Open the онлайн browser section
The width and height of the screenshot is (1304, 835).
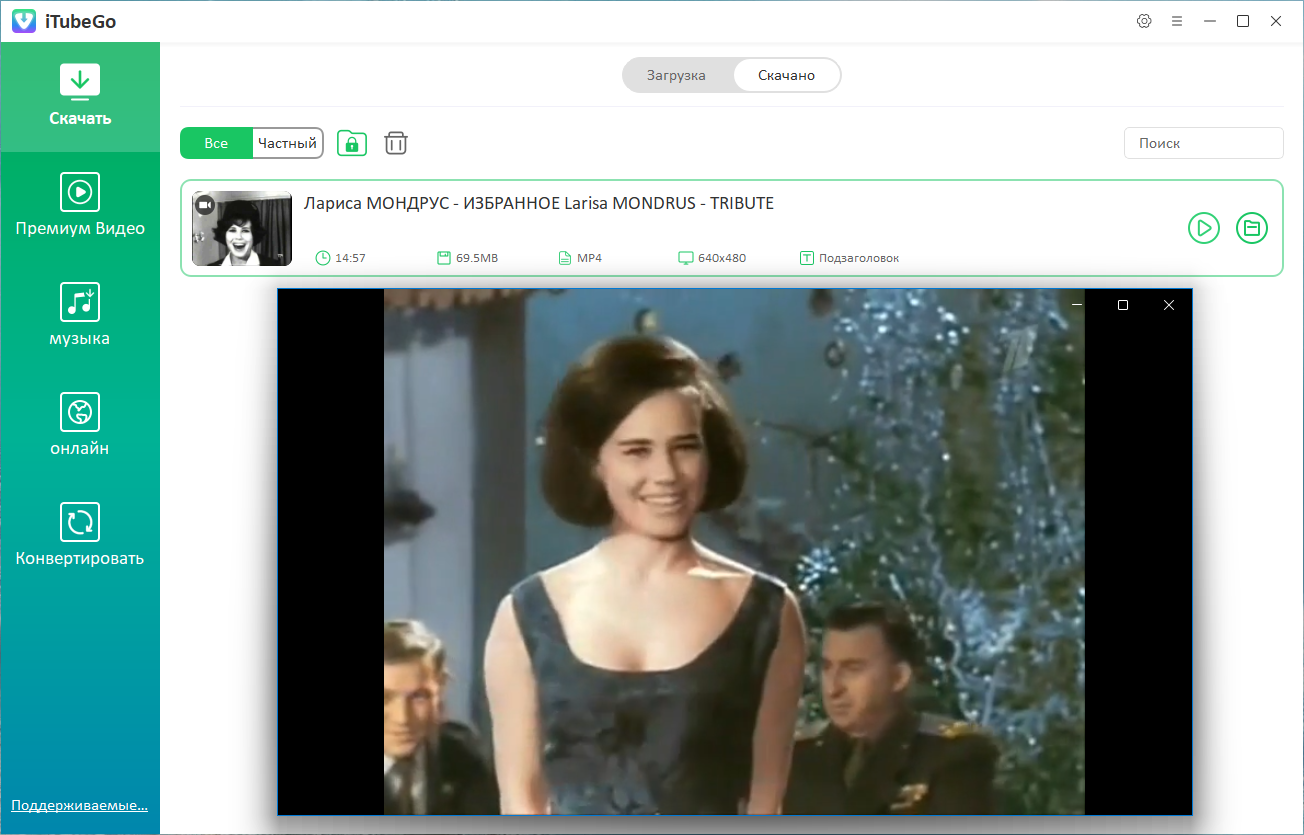tap(80, 425)
